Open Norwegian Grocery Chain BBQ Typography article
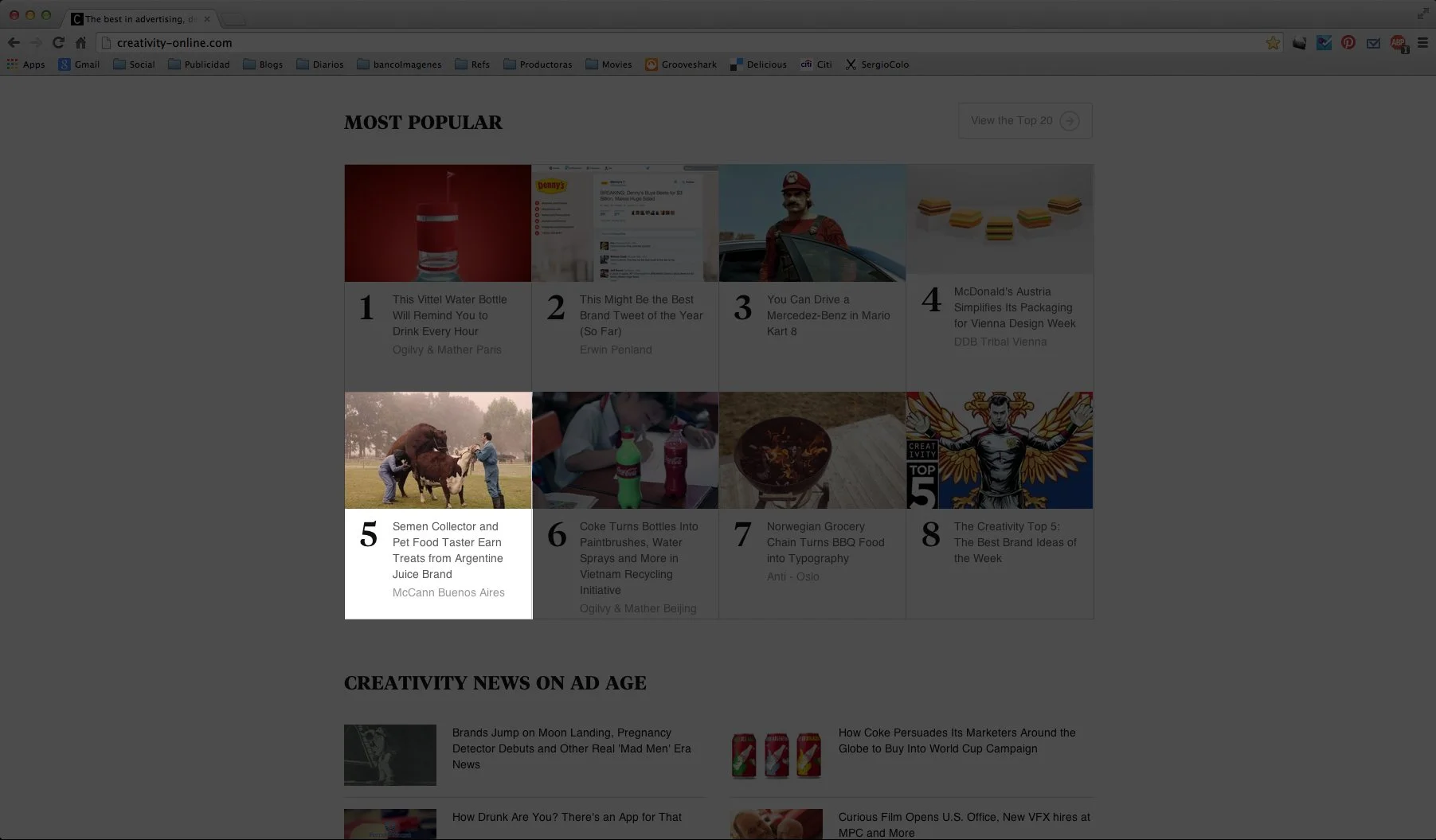 pos(826,542)
